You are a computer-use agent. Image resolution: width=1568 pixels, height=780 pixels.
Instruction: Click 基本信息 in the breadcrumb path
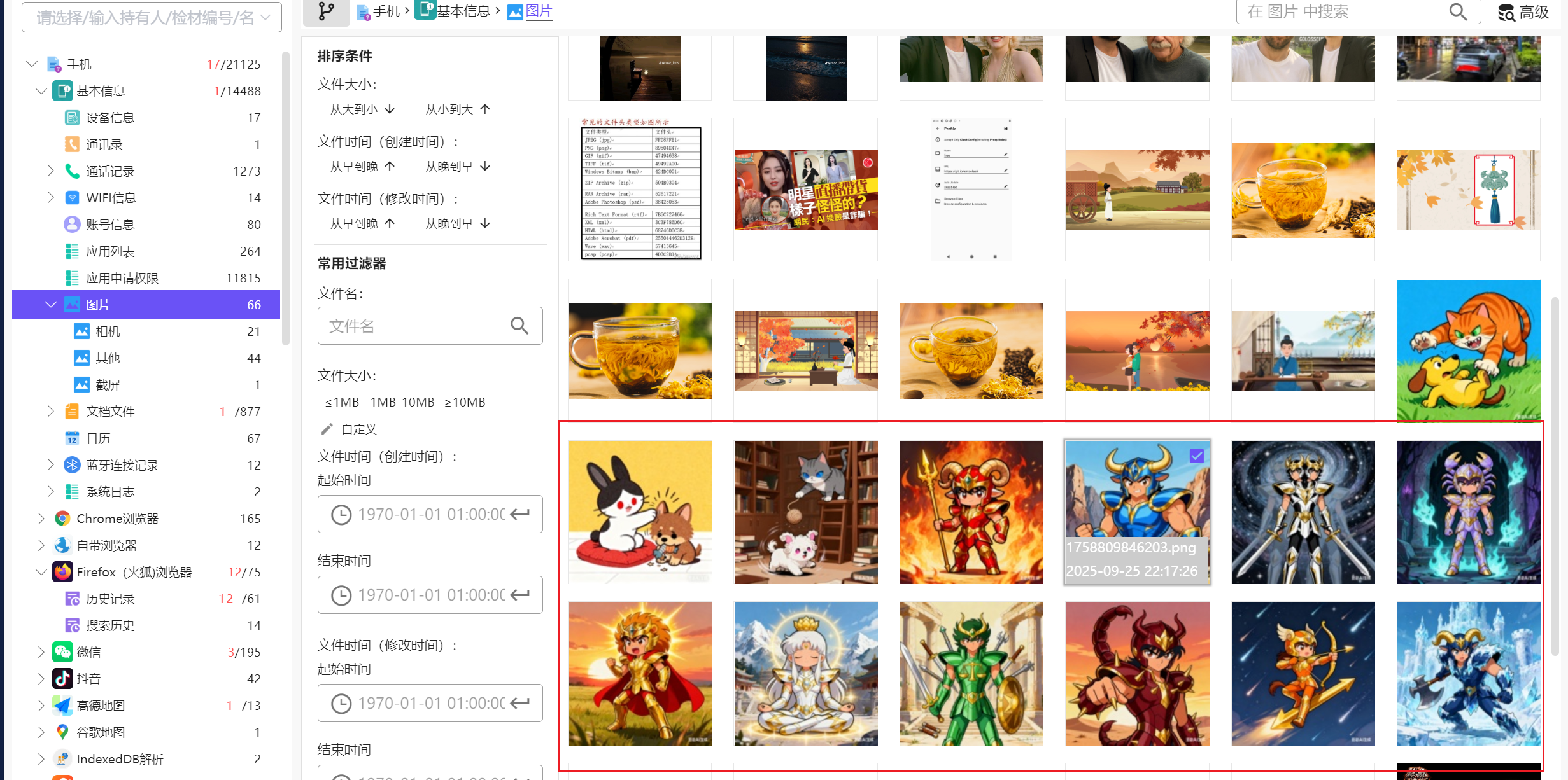click(x=463, y=11)
